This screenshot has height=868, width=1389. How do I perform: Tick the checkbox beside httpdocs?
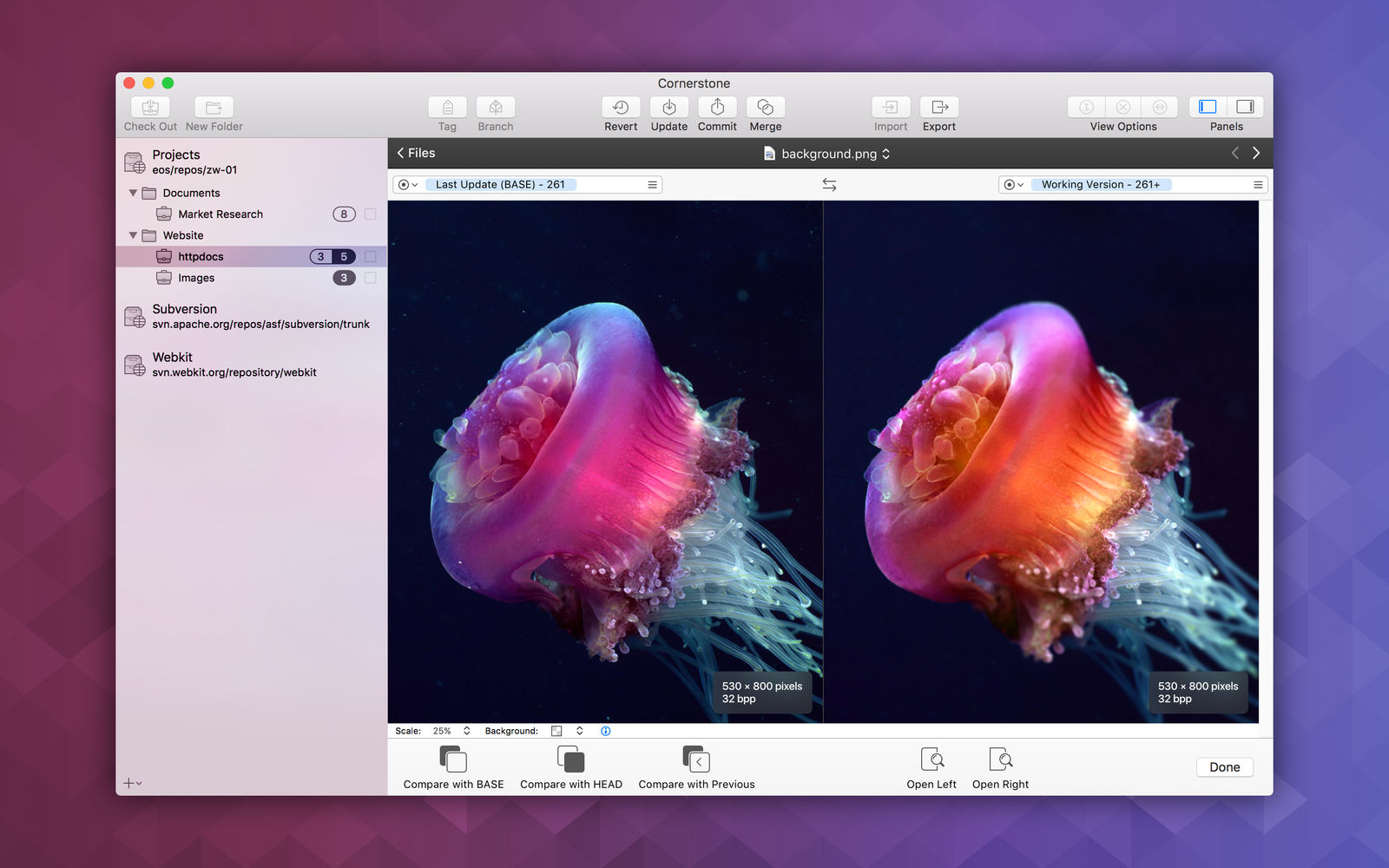click(x=371, y=257)
